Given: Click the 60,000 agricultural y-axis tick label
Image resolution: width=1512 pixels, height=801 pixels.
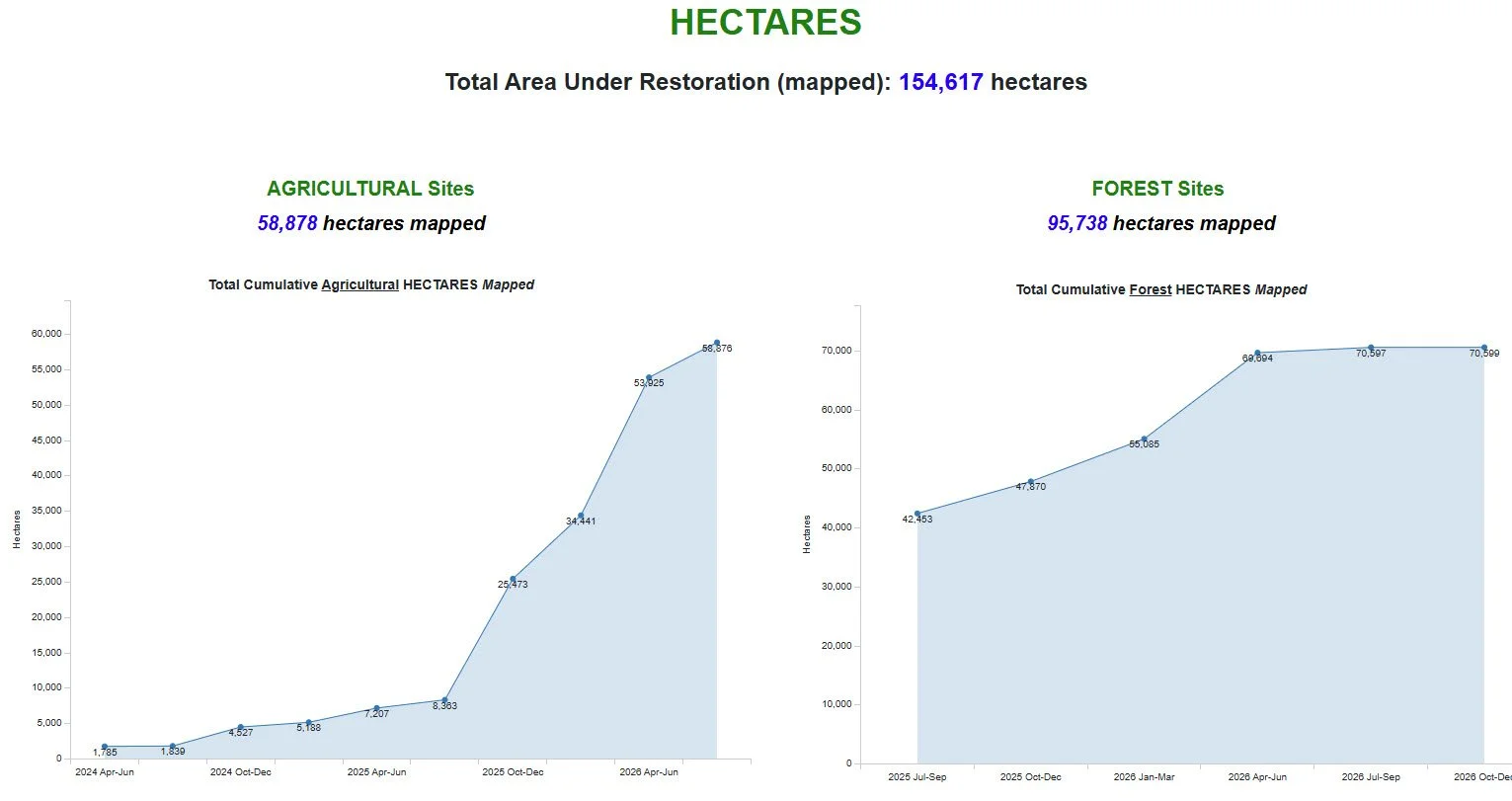Looking at the screenshot, I should (x=46, y=334).
